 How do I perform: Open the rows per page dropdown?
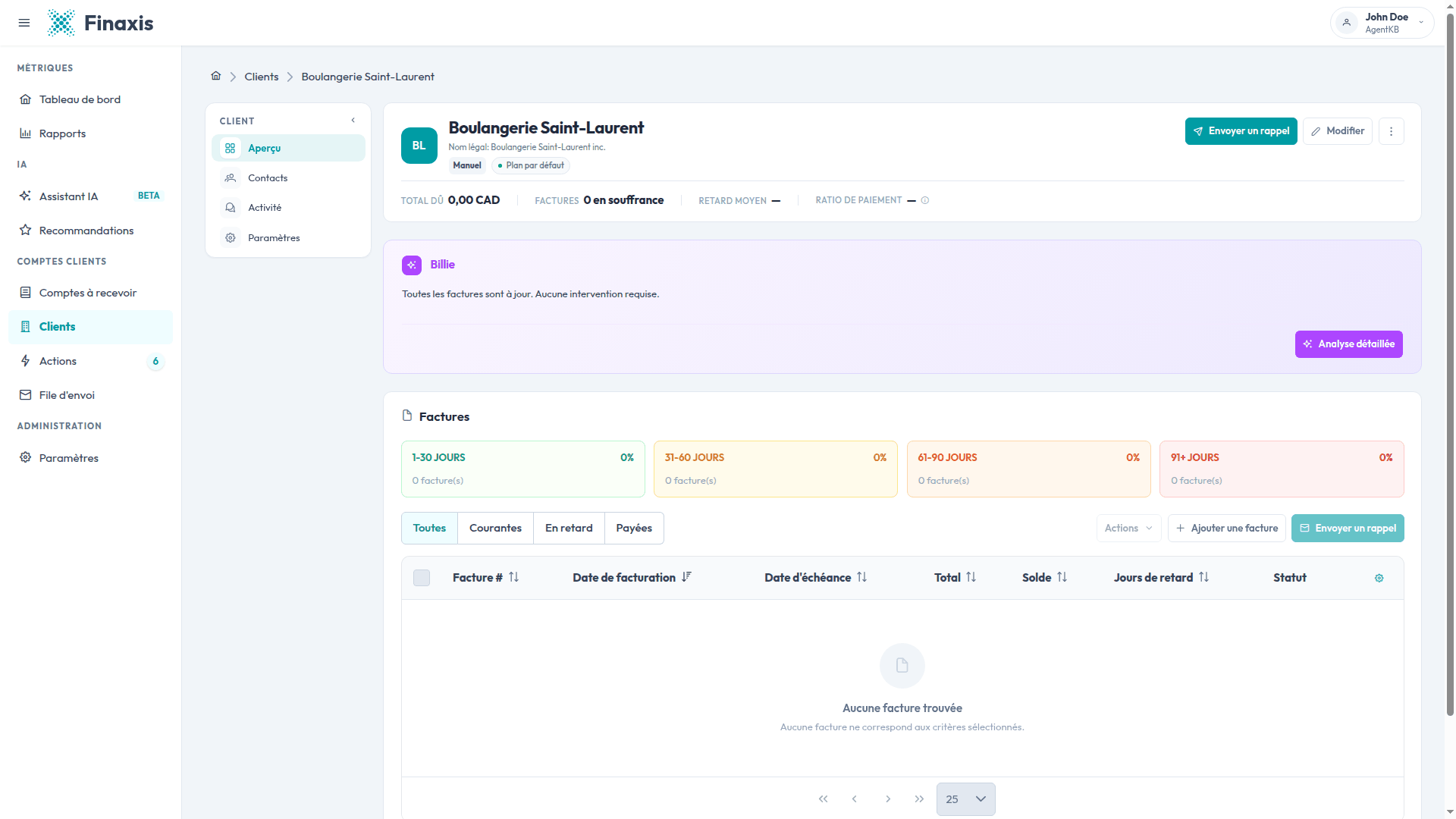(965, 799)
